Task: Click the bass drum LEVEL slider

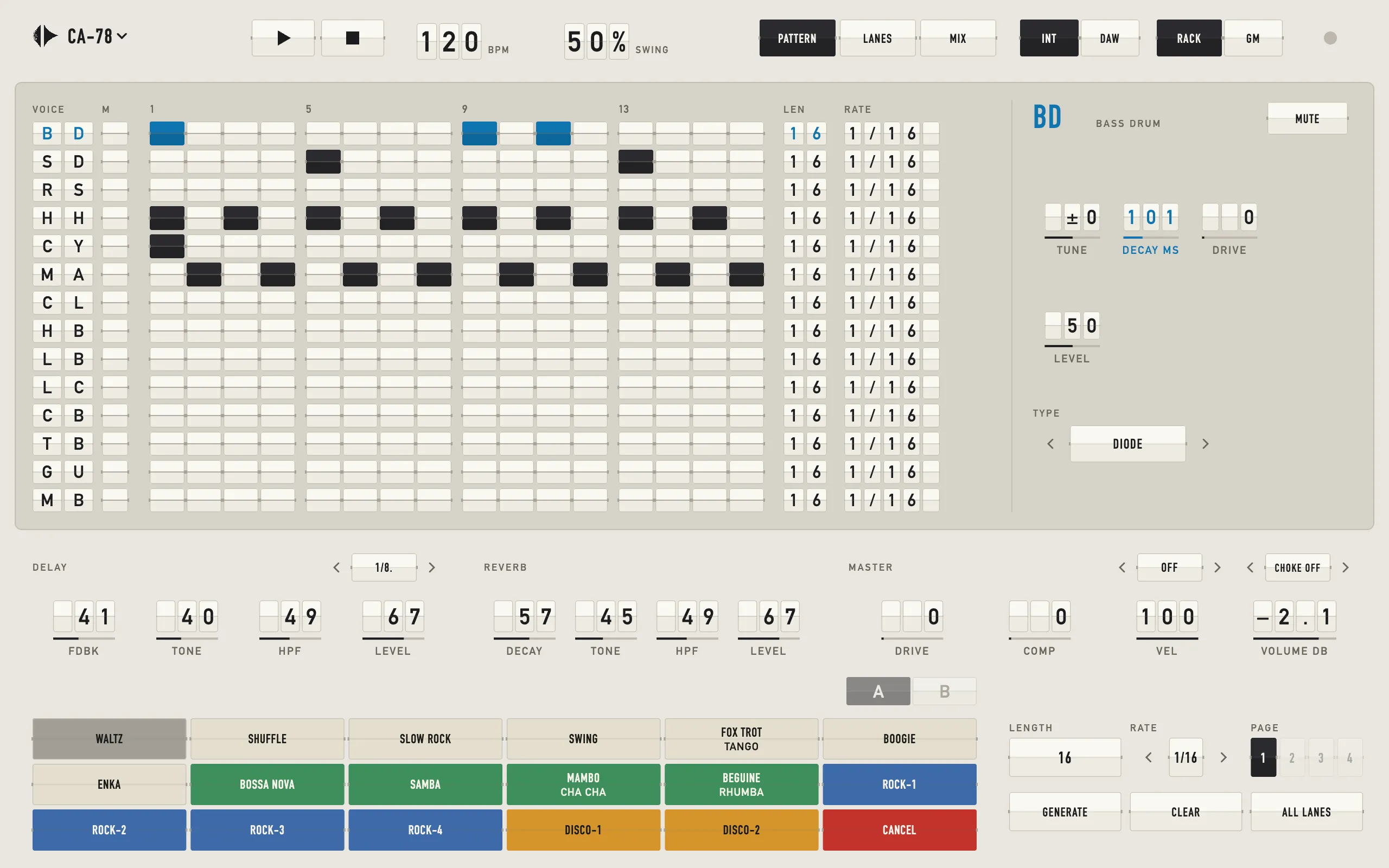Action: pyautogui.click(x=1072, y=346)
